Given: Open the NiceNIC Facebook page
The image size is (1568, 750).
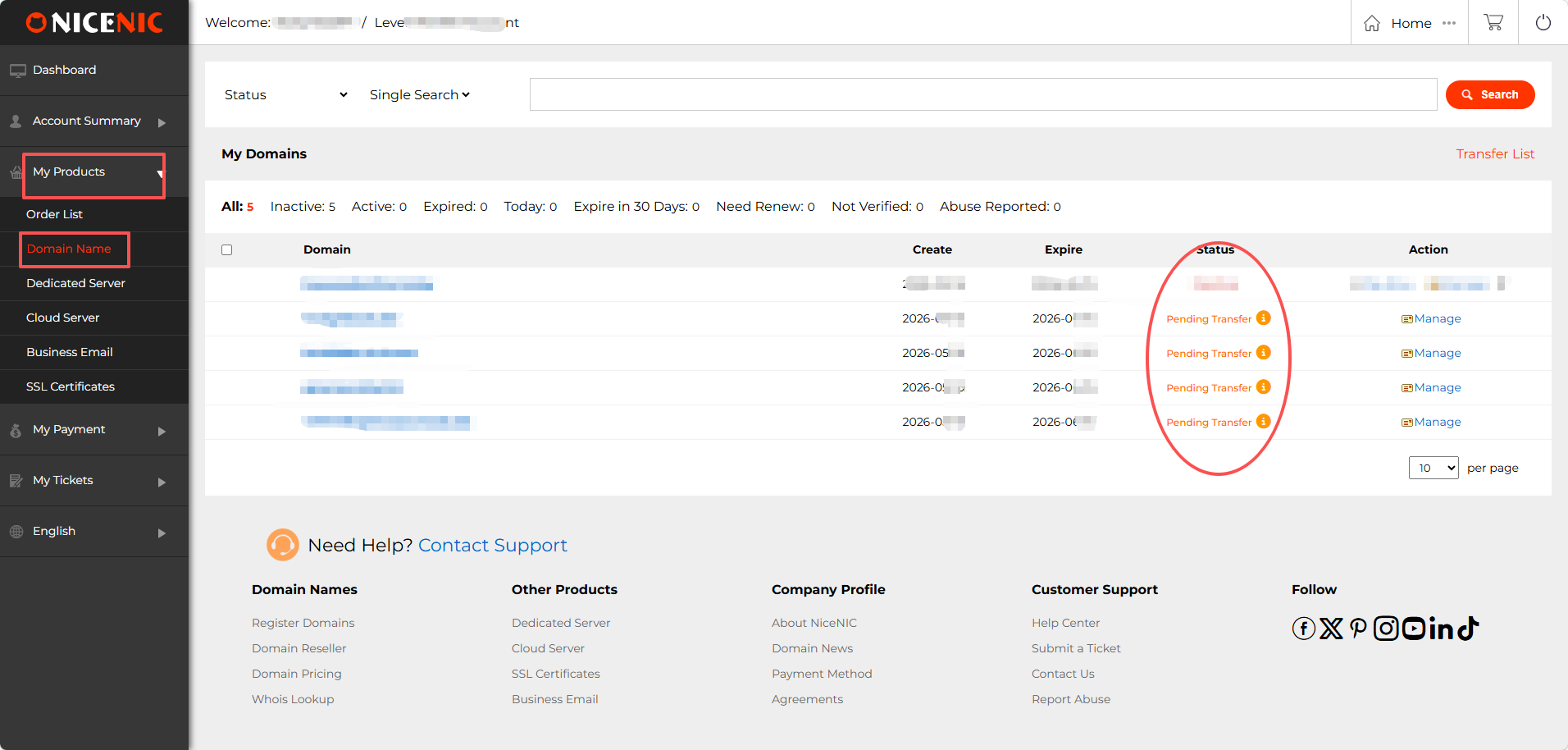Looking at the screenshot, I should (x=1304, y=629).
